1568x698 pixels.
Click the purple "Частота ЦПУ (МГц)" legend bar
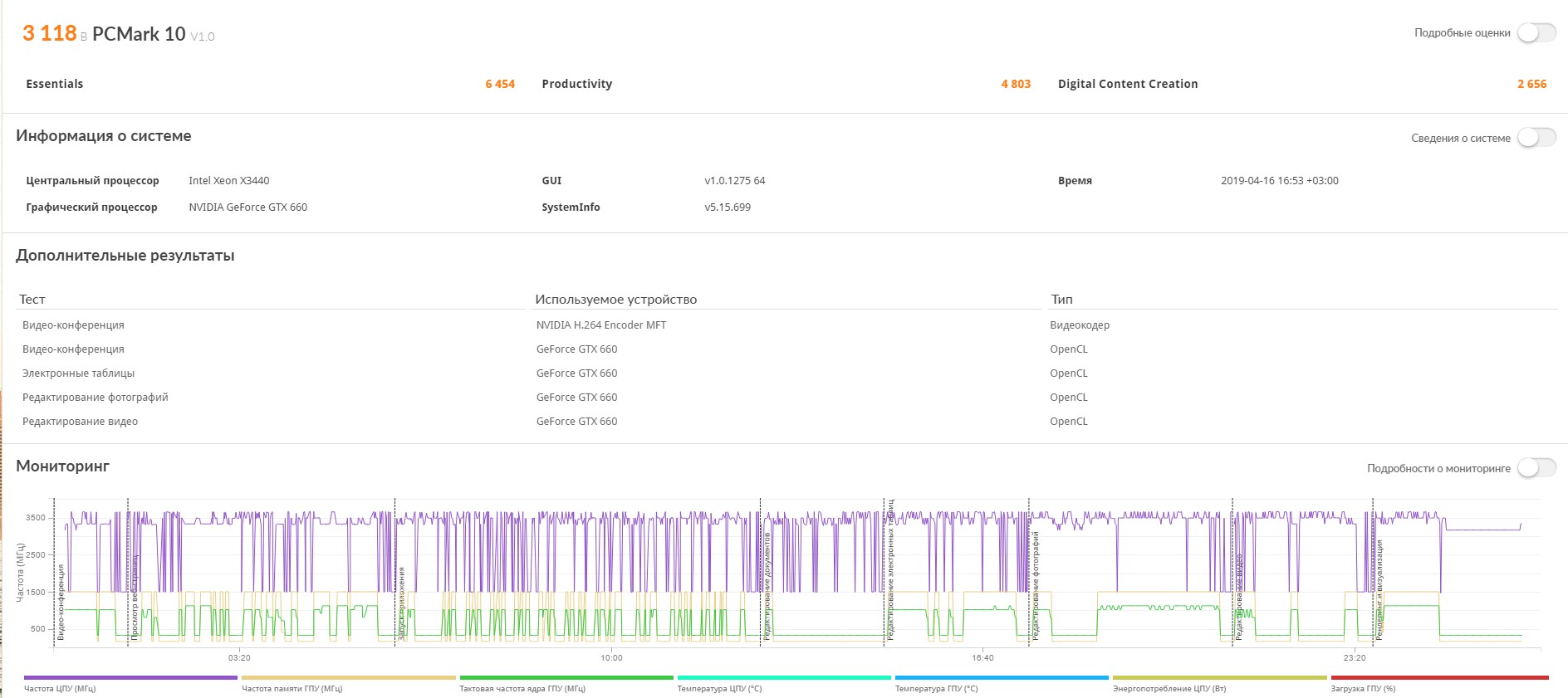[x=130, y=678]
